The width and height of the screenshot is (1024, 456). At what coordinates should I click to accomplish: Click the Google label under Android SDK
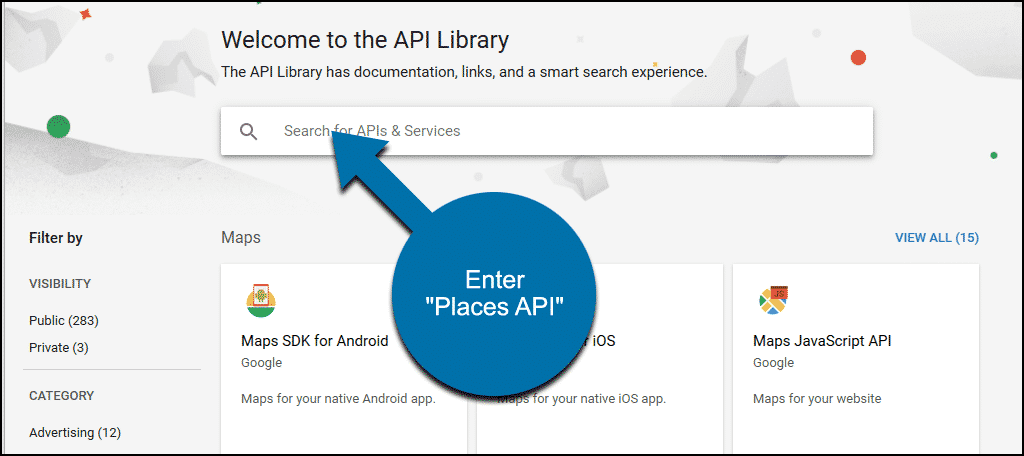point(261,363)
